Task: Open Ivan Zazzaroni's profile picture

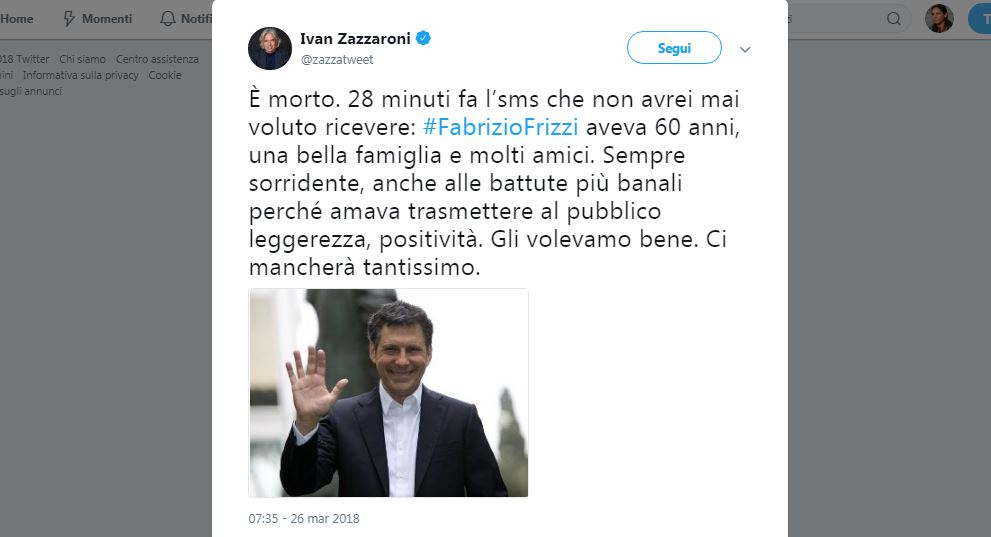Action: 270,49
